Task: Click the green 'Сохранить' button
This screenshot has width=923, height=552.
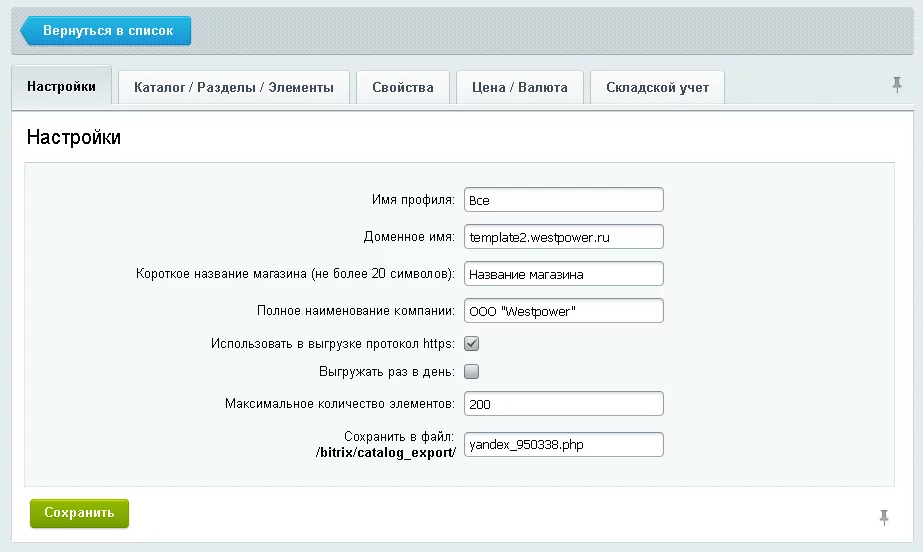Action: pos(79,513)
